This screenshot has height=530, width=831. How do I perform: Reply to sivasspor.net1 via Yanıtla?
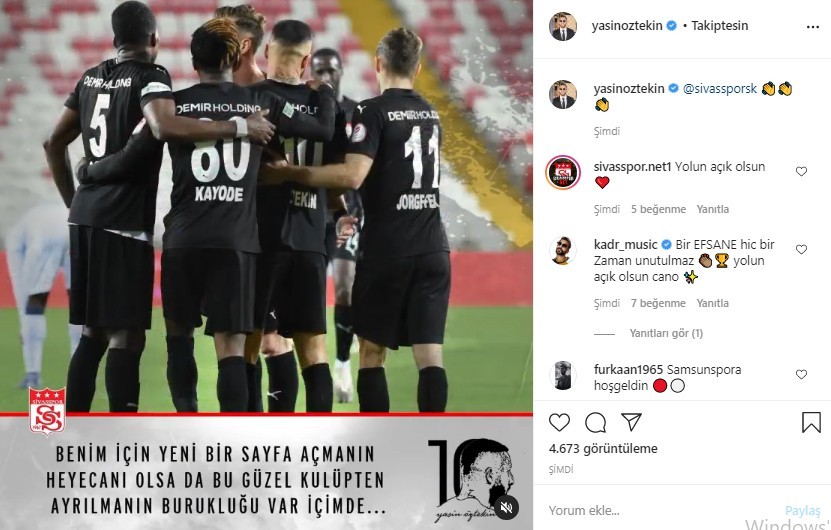[712, 209]
